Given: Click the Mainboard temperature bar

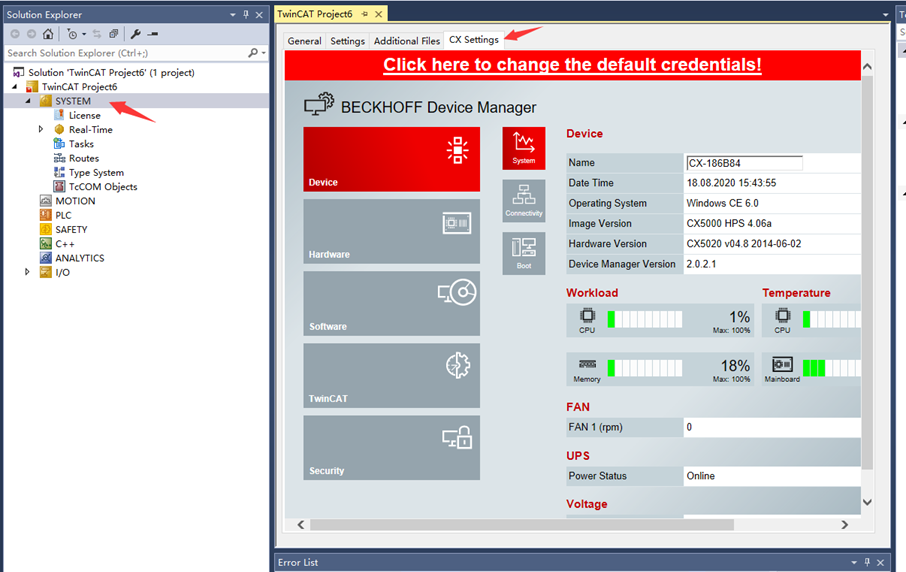Looking at the screenshot, I should [x=831, y=368].
